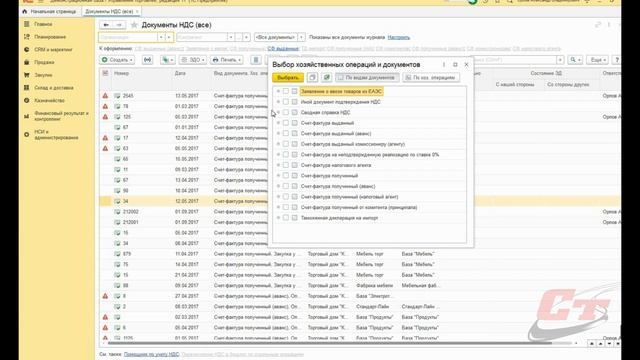Check the Счет-фактура налогового агента checkbox
This screenshot has width=640, height=360.
tap(286, 165)
